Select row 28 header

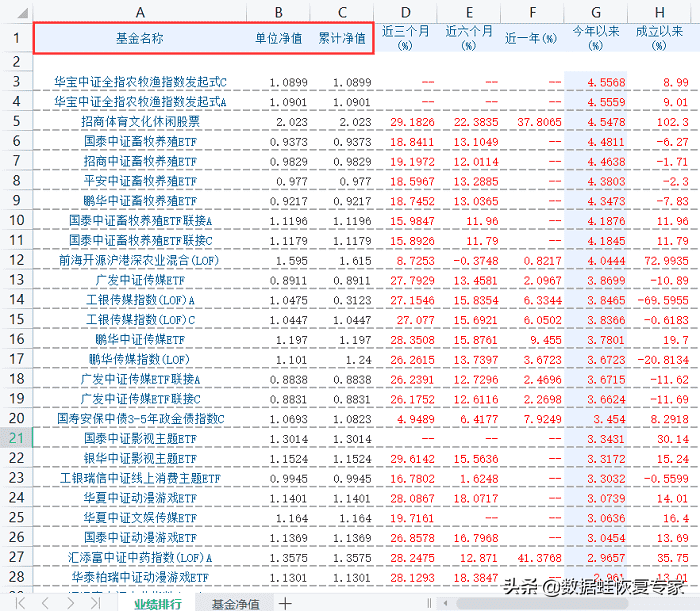point(17,576)
